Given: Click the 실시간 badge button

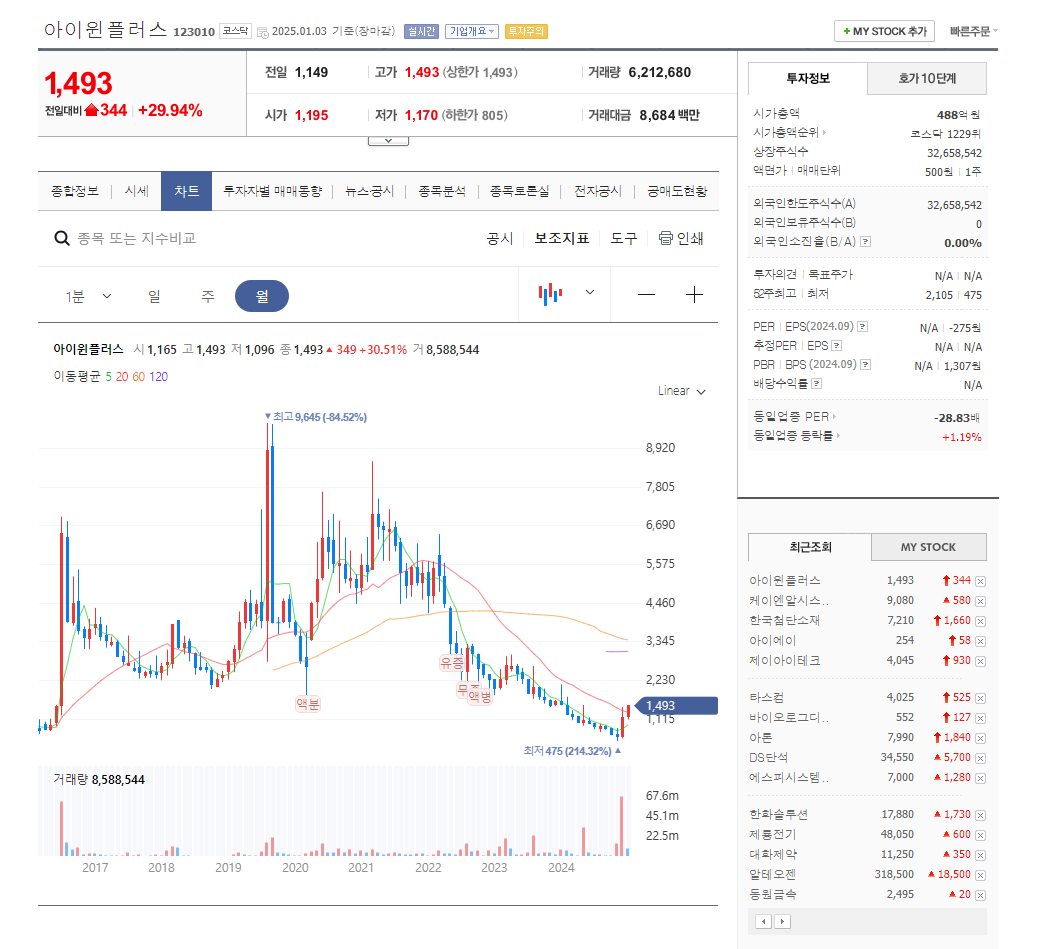Looking at the screenshot, I should coord(421,31).
